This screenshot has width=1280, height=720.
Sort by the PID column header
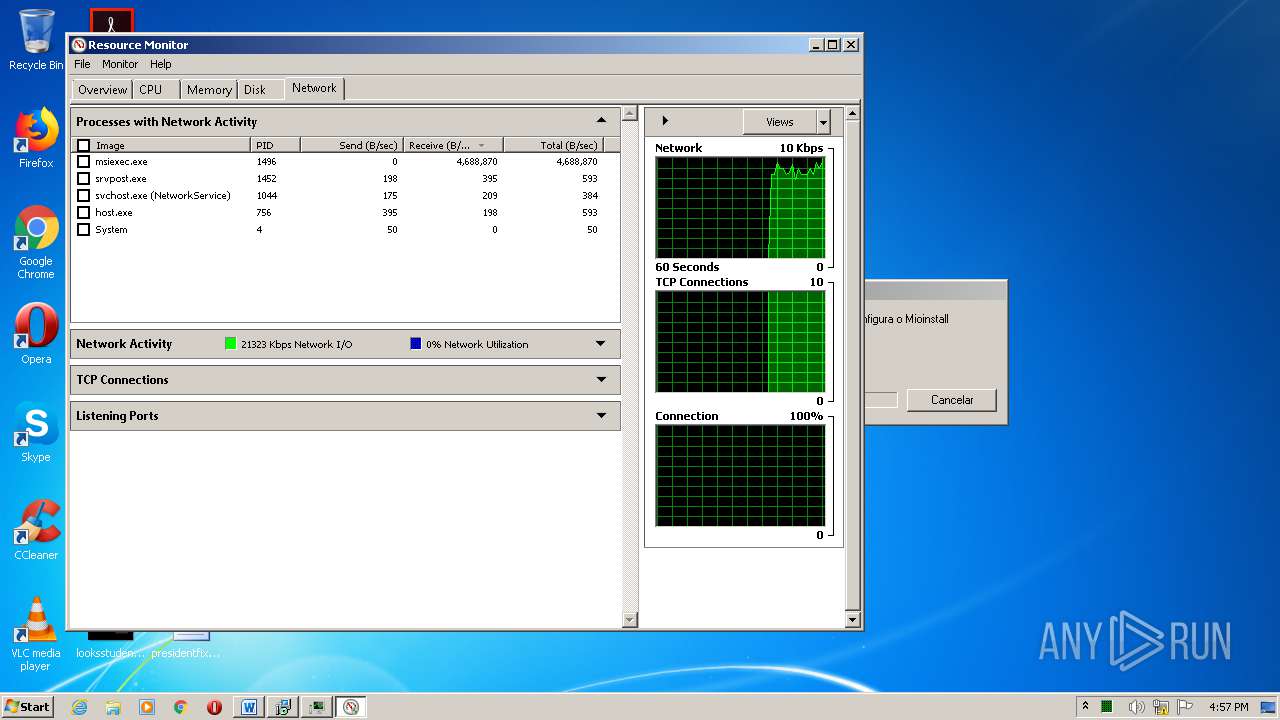point(275,145)
